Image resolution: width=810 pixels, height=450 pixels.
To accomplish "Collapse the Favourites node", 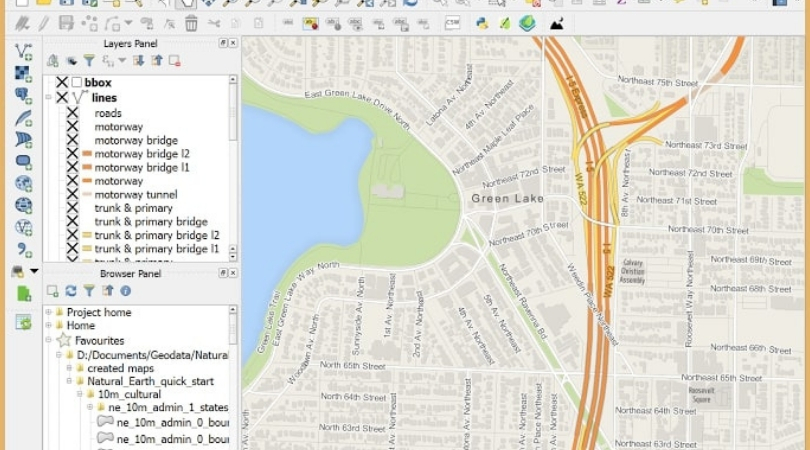I will [x=49, y=340].
